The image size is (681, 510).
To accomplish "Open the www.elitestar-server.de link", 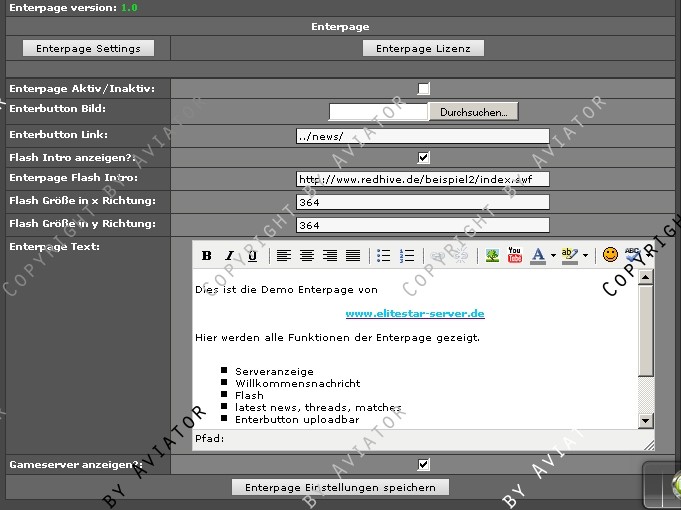I will click(x=415, y=314).
